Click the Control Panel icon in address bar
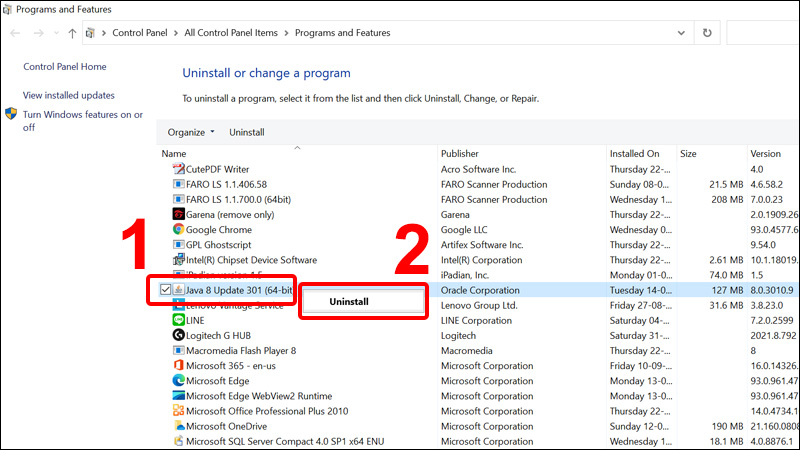Screen dimensions: 800x450 [x=90, y=33]
